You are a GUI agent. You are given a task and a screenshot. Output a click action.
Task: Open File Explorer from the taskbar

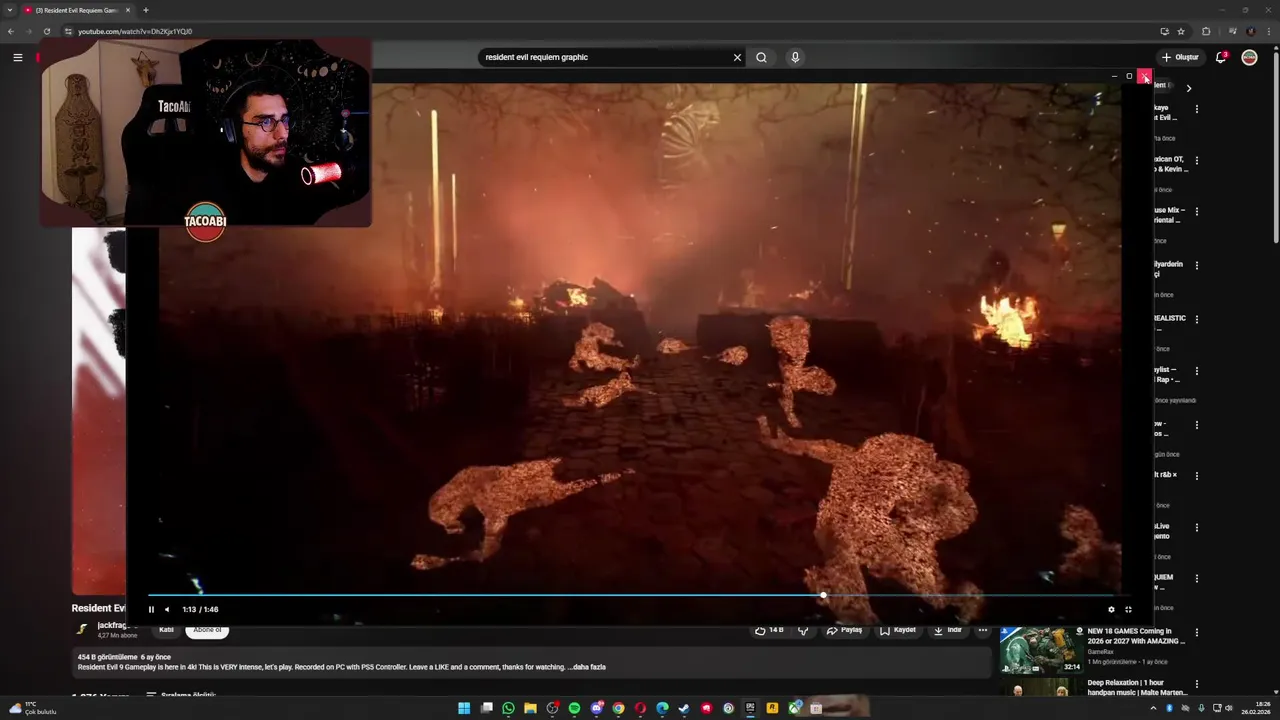click(530, 708)
